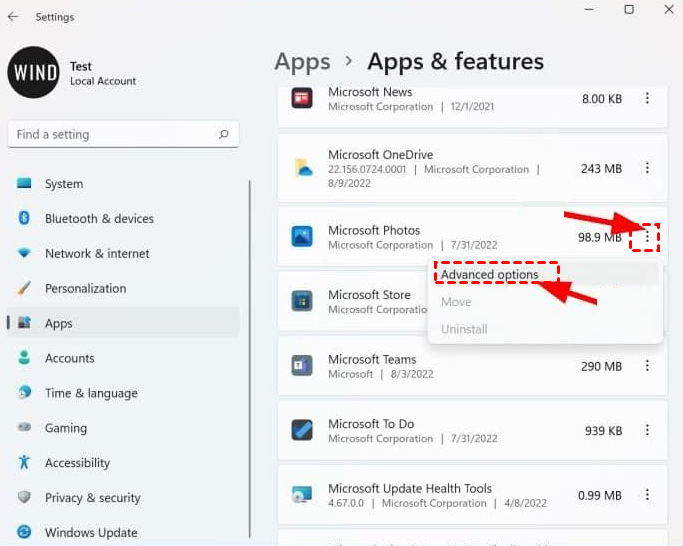
Task: Select Personalization in the sidebar
Action: (85, 289)
